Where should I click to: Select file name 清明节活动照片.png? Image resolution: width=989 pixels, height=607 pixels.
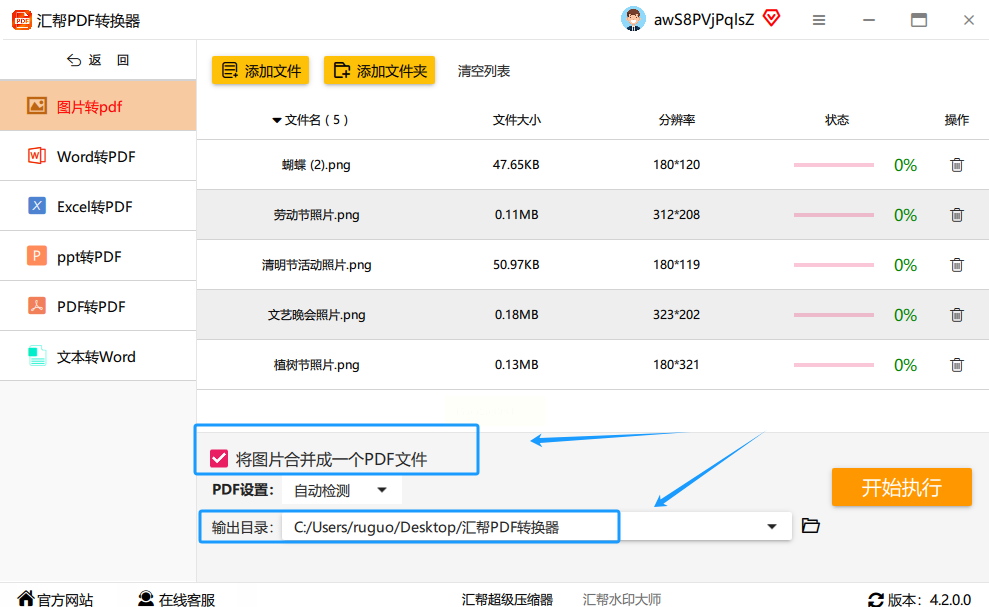click(316, 264)
